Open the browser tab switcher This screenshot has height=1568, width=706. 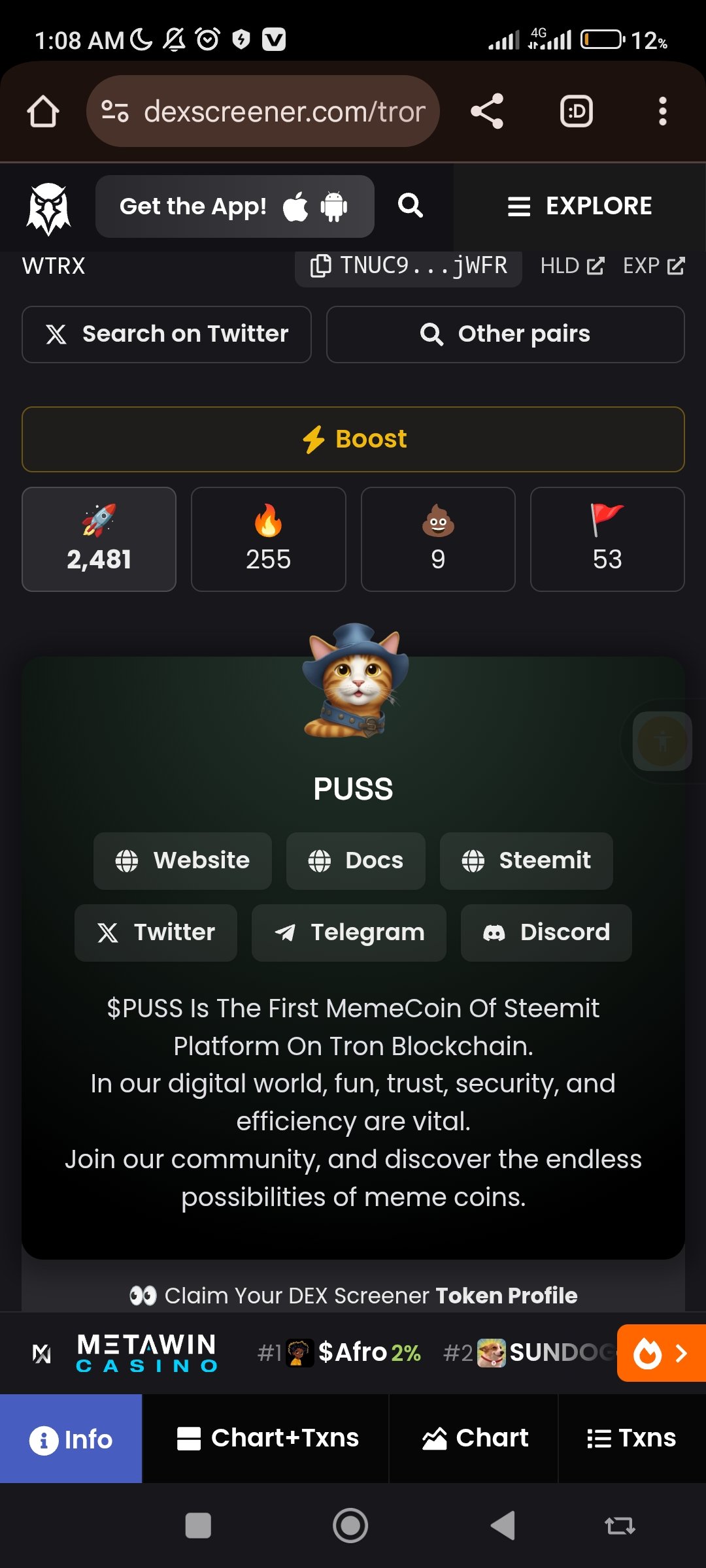tap(577, 111)
